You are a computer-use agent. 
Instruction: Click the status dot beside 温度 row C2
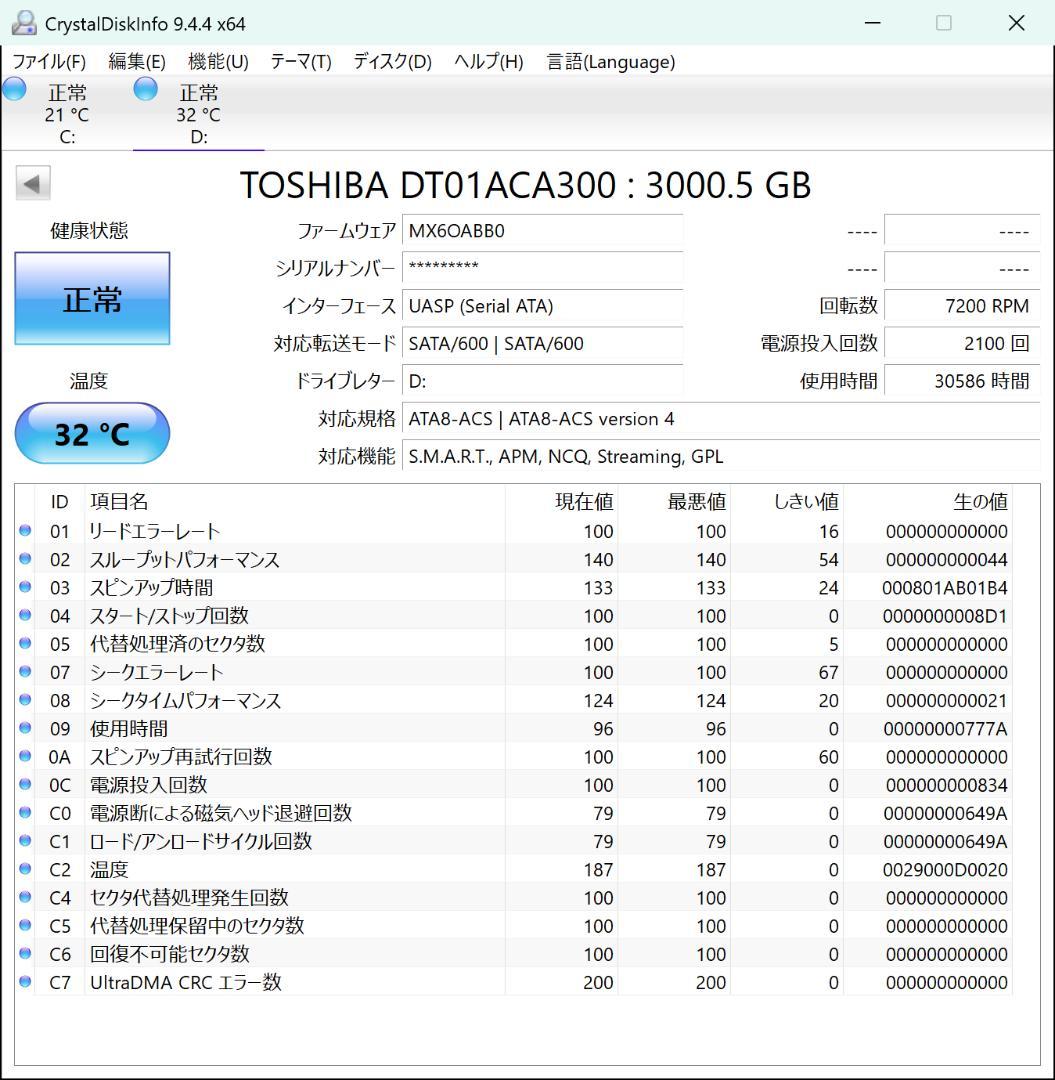23,869
